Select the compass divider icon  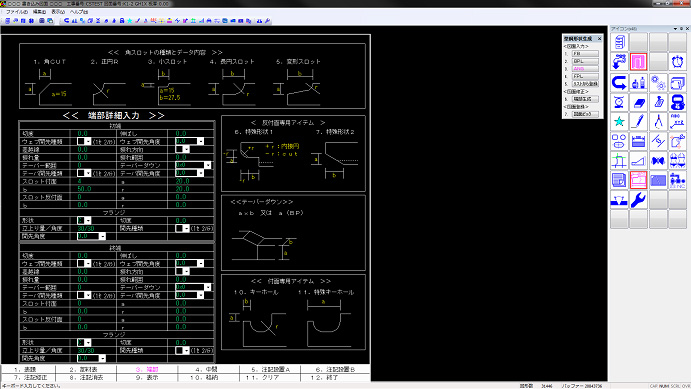(658, 122)
